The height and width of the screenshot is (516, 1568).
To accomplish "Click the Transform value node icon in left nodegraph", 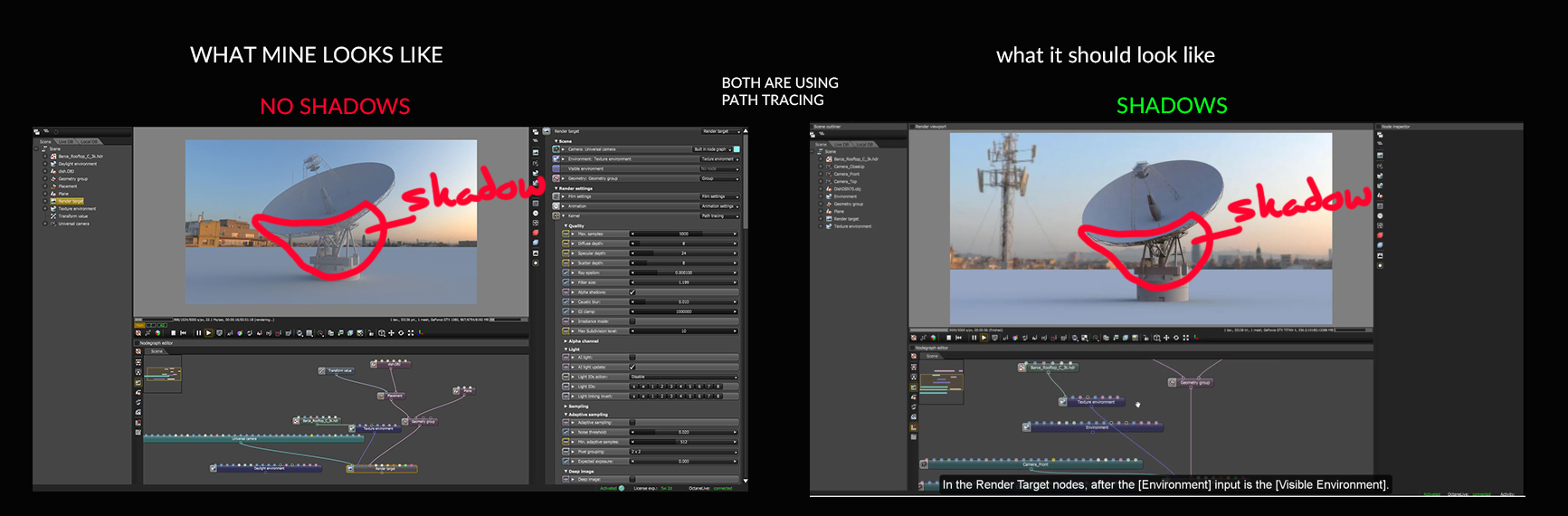I will click(322, 371).
